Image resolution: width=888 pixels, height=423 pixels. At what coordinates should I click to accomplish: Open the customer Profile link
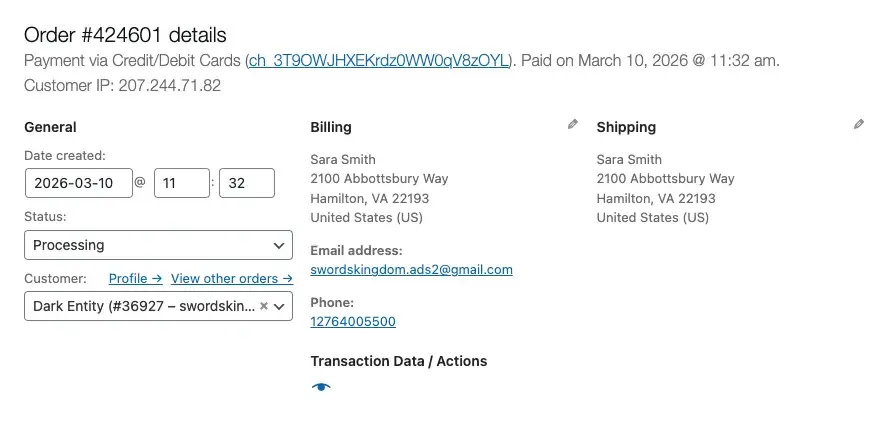[x=135, y=279]
